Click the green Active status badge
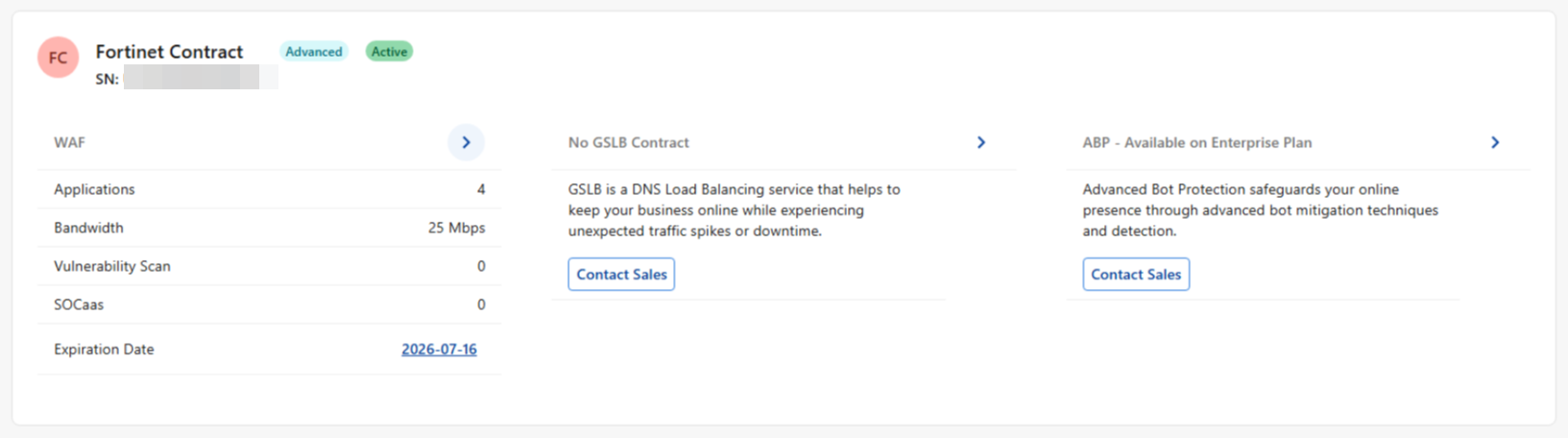 coord(389,52)
